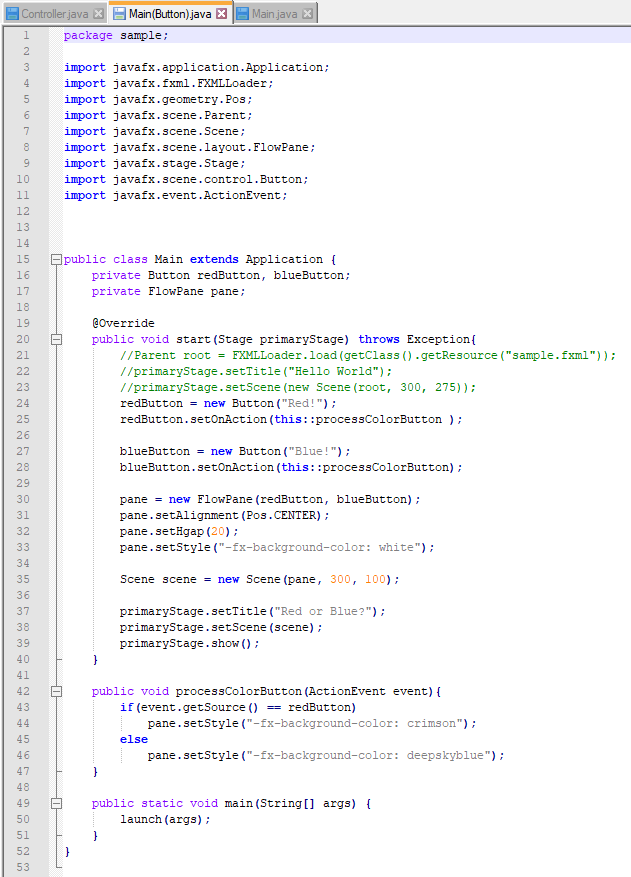Click 'import javafx.fxml.FXMLLoader;' line

click(x=168, y=84)
